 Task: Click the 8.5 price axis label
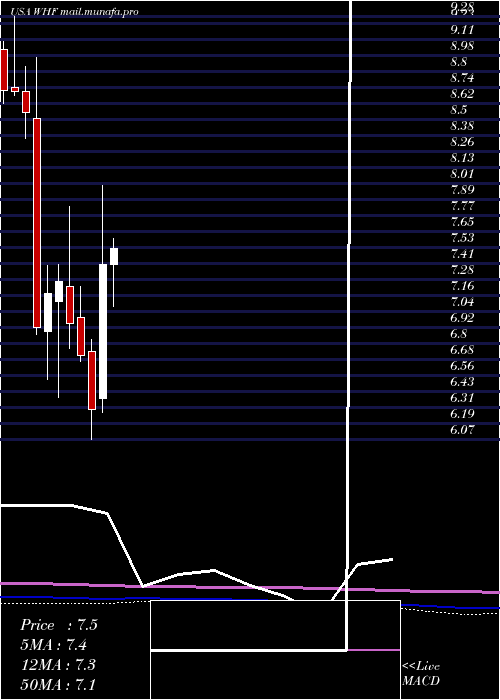[459, 110]
